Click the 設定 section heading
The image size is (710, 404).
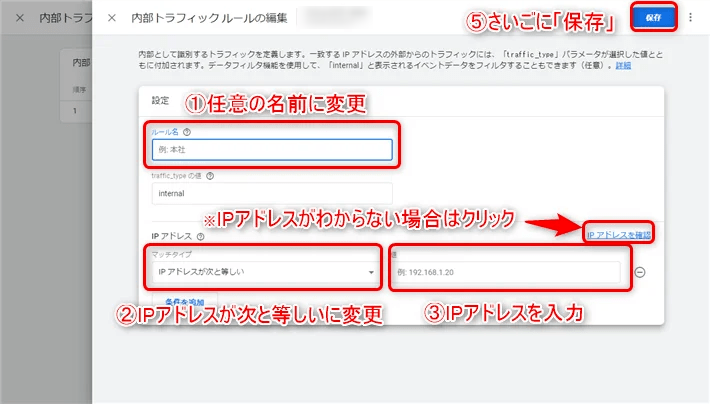160,101
